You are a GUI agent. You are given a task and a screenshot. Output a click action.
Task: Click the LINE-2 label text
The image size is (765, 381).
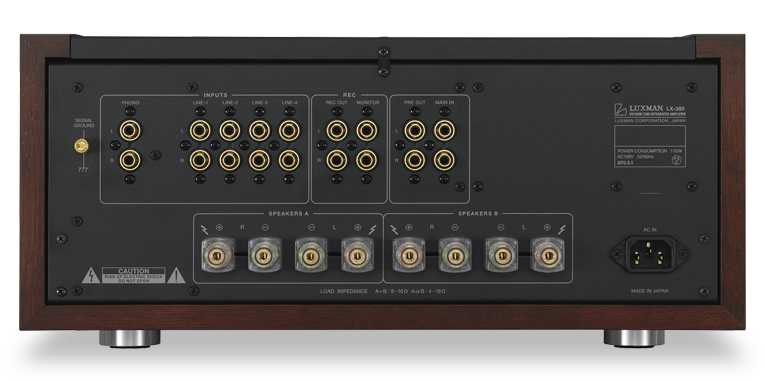click(230, 103)
